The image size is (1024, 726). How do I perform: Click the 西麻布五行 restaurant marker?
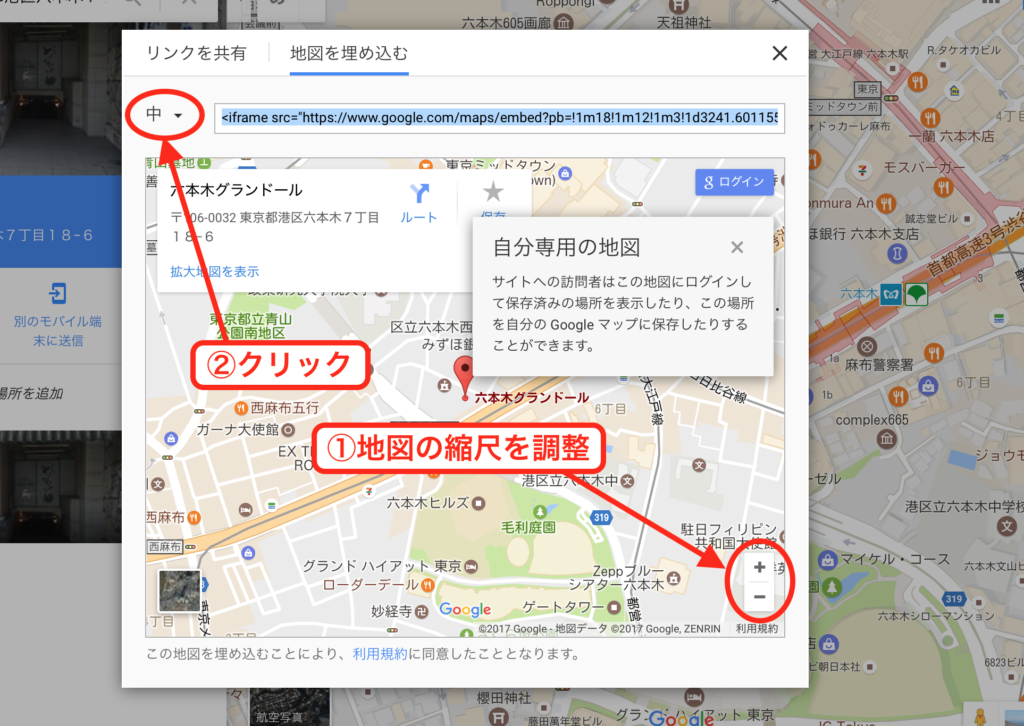(x=241, y=408)
